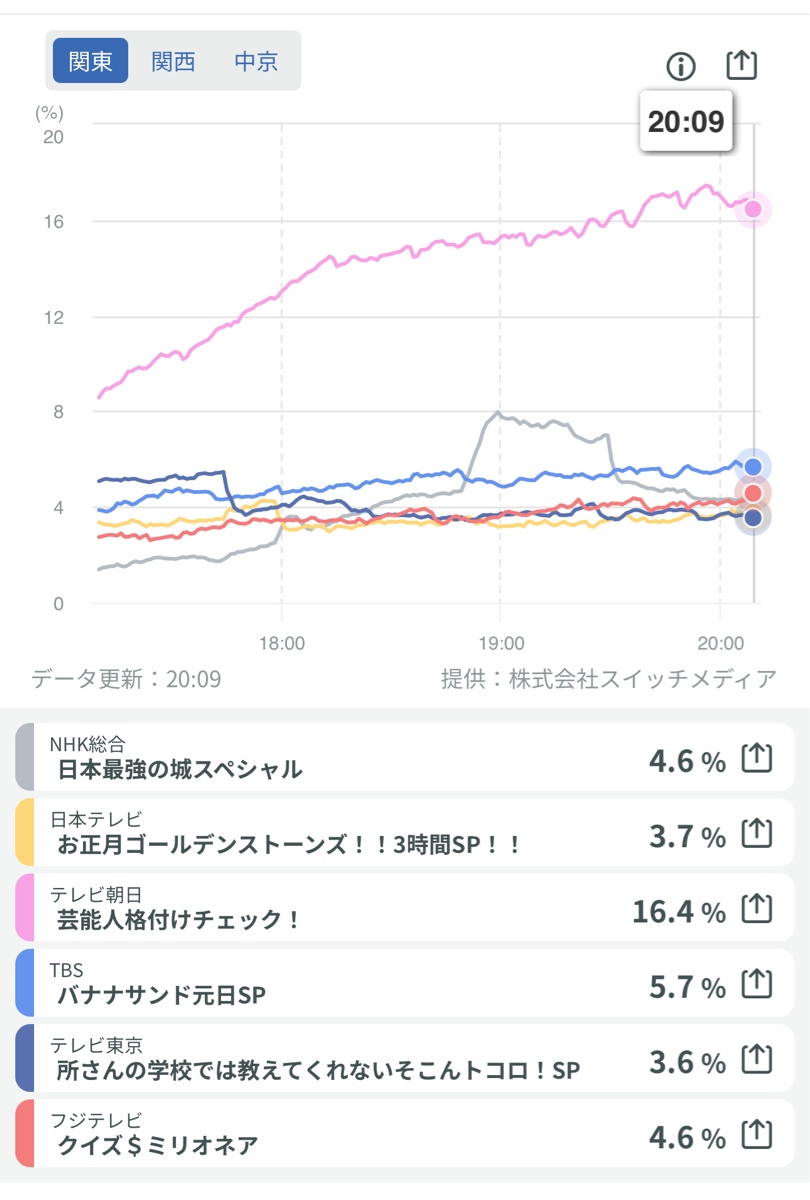Switch to the 中京 region tab

(257, 60)
